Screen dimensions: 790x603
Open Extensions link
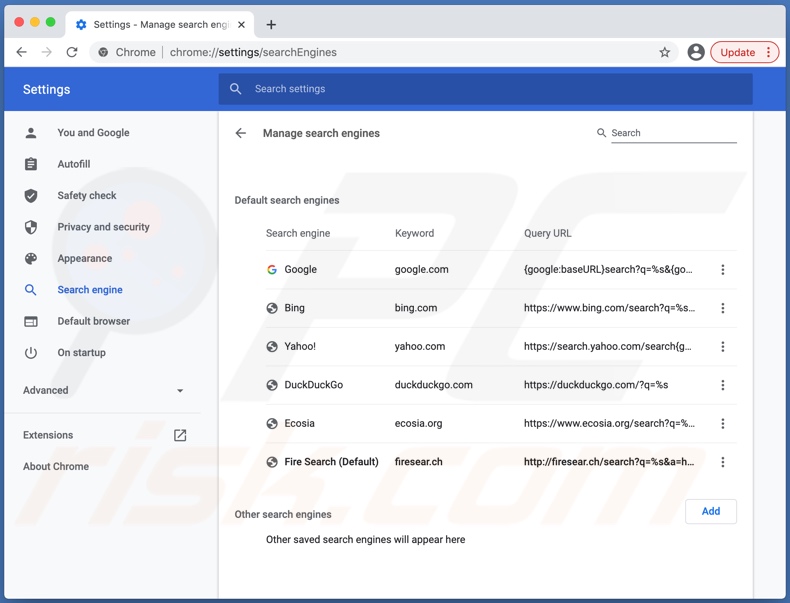click(x=48, y=435)
